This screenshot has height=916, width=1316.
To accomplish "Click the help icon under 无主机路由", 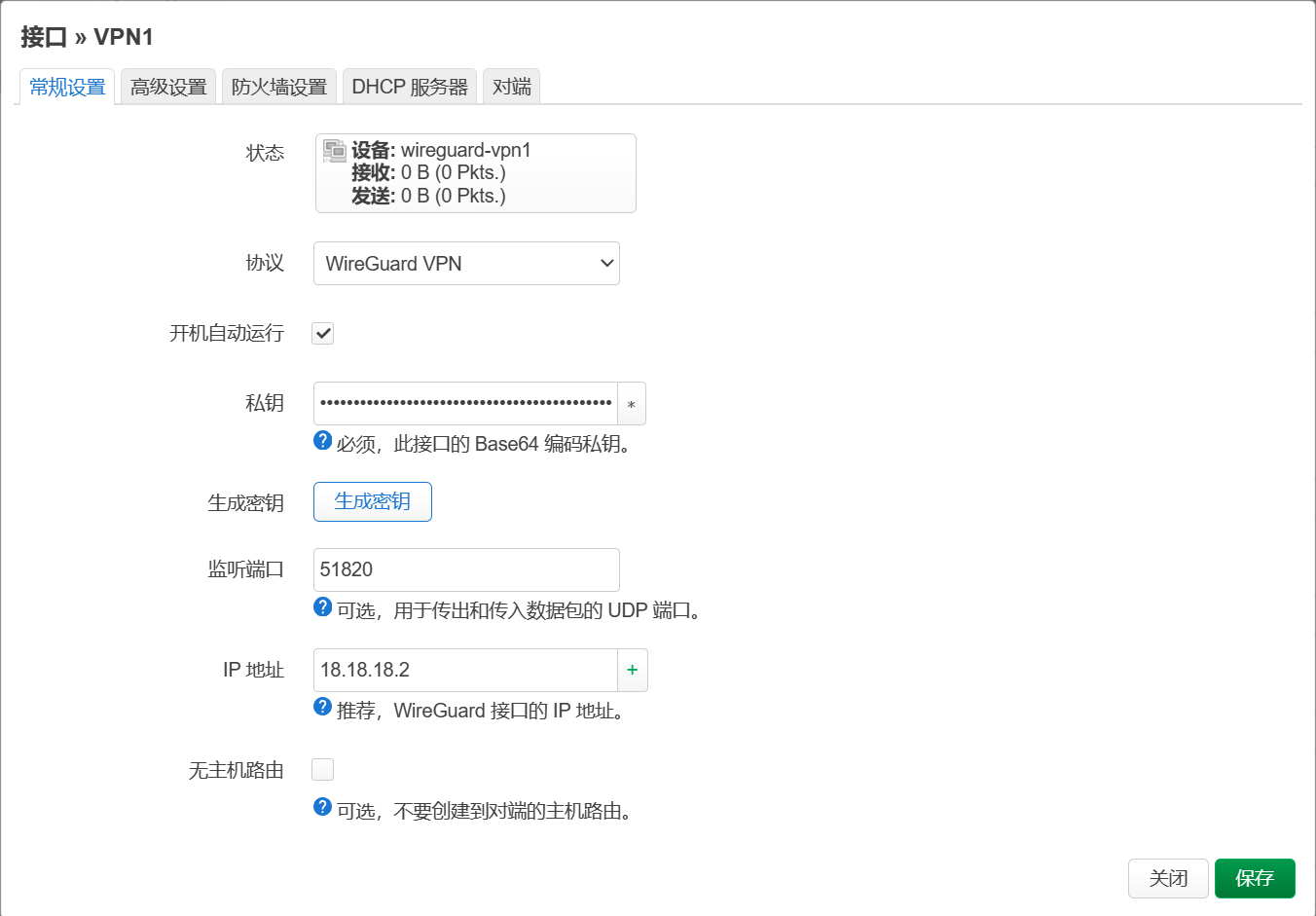I will coord(323,808).
